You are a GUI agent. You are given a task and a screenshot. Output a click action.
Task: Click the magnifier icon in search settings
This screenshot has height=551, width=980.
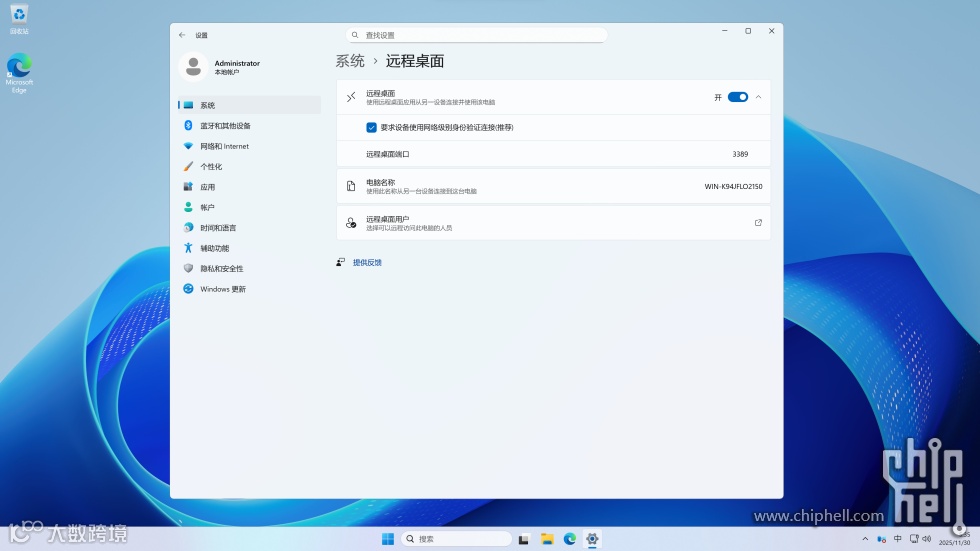click(355, 35)
